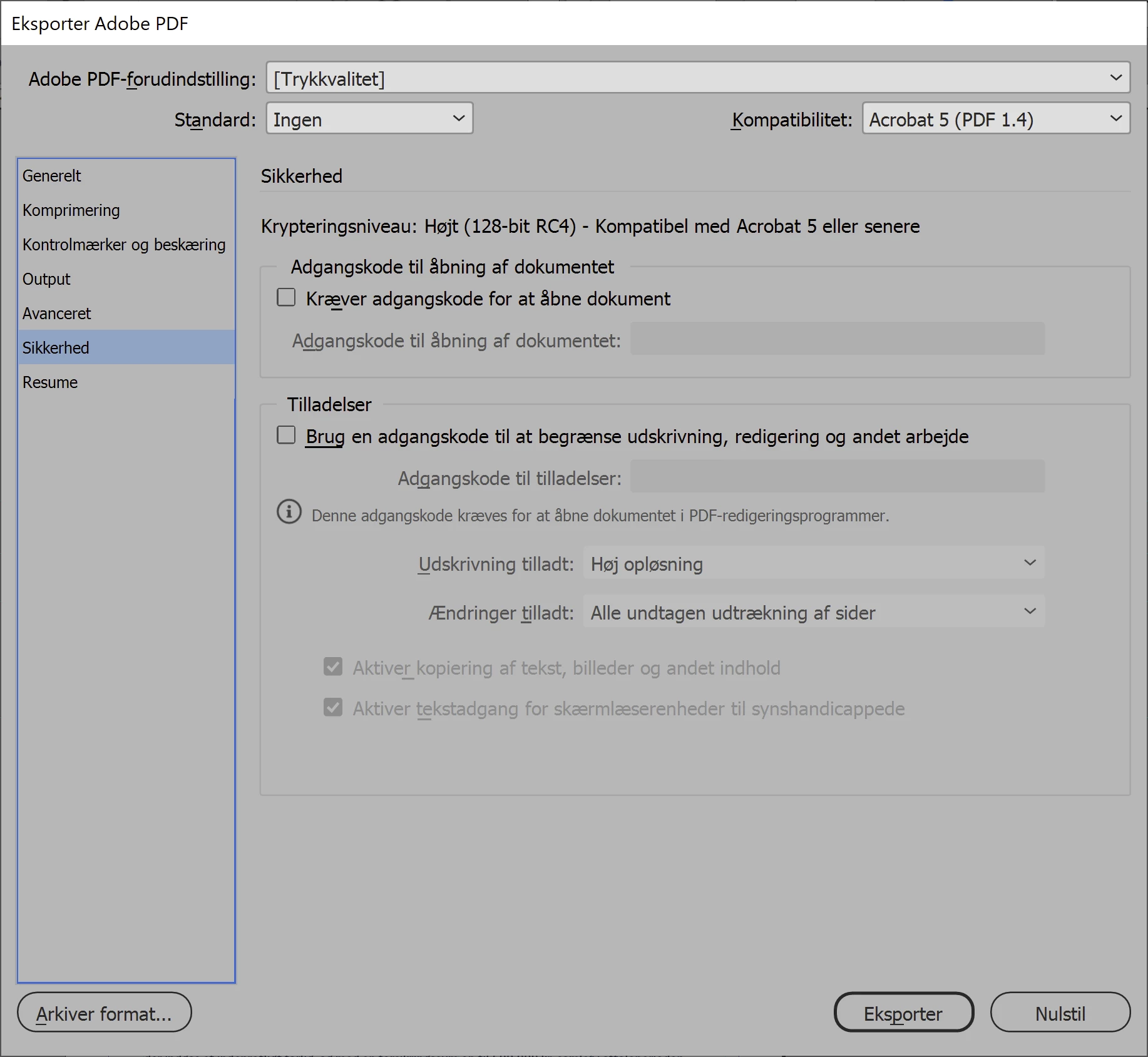
Task: Click the info icon beside the permissions note
Action: (x=289, y=512)
